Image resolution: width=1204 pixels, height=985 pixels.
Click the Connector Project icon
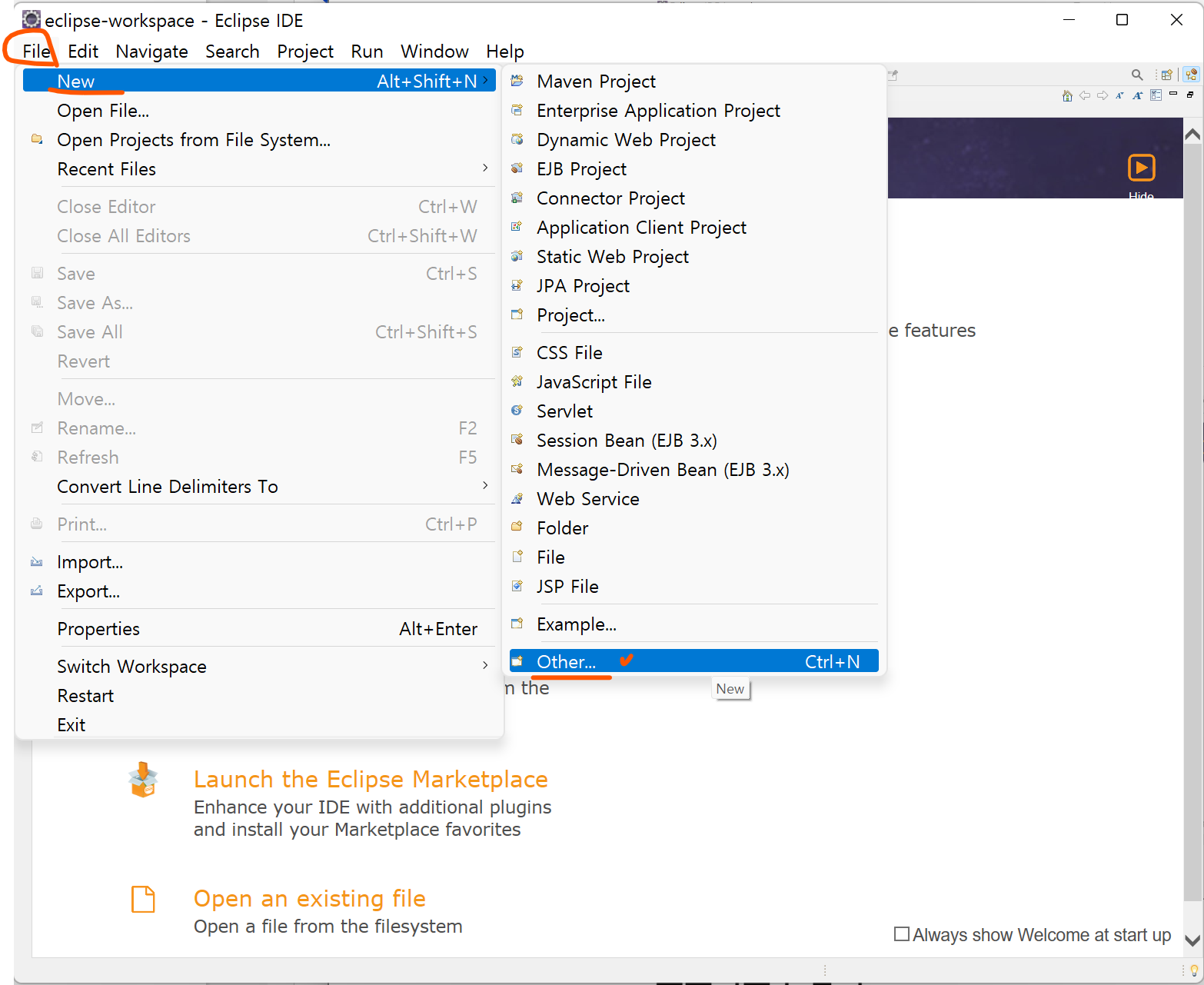click(517, 198)
